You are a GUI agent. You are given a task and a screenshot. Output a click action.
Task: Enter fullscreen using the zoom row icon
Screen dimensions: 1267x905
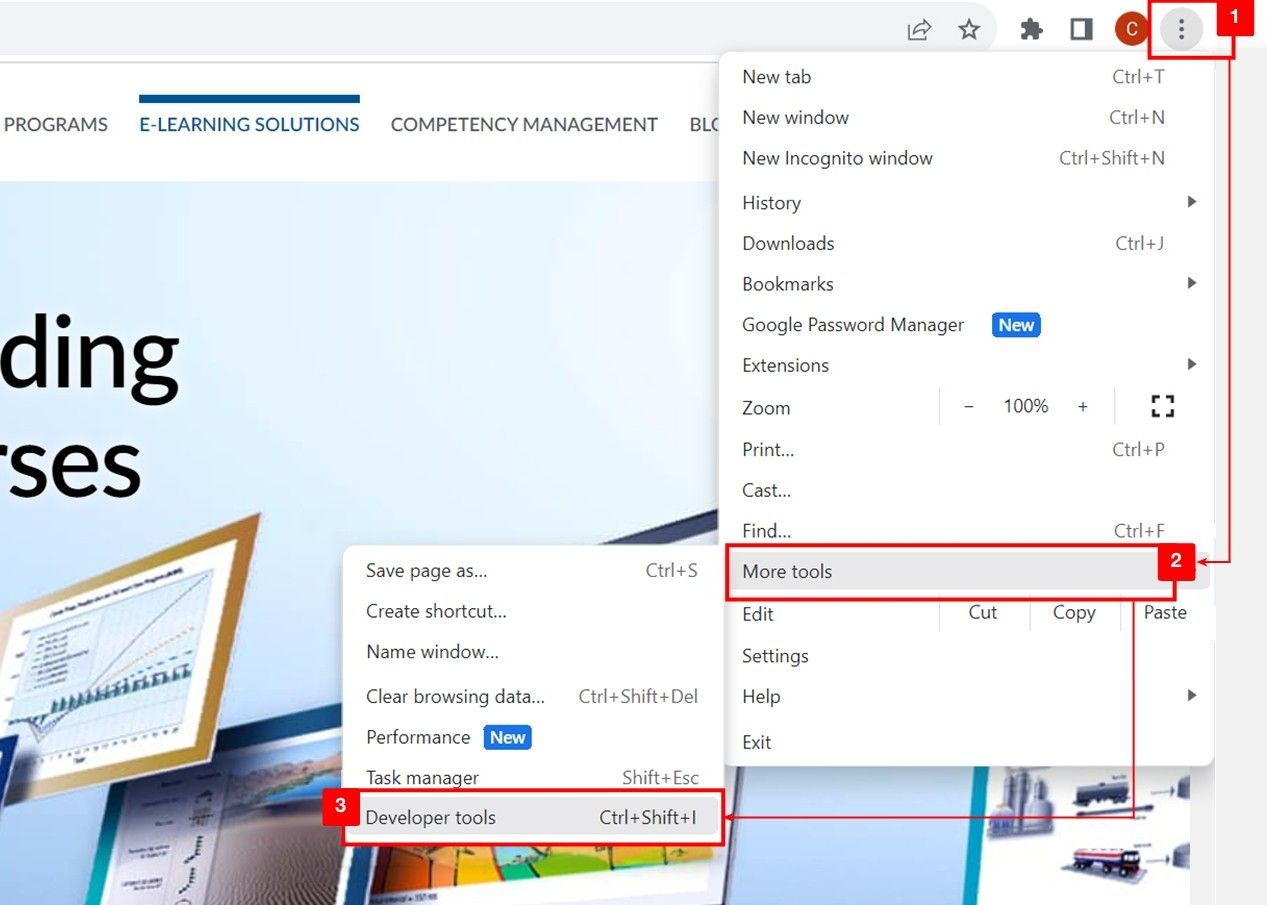point(1162,406)
